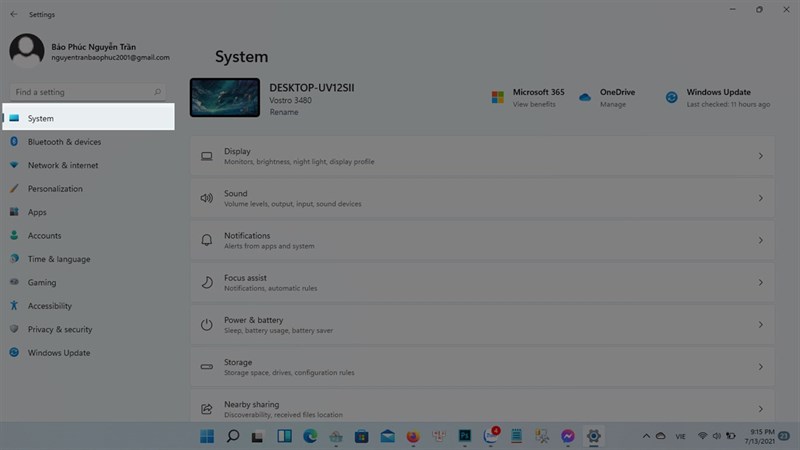Rename the PC DESKTOP-UV12SII
This screenshot has width=800, height=450.
pos(284,112)
